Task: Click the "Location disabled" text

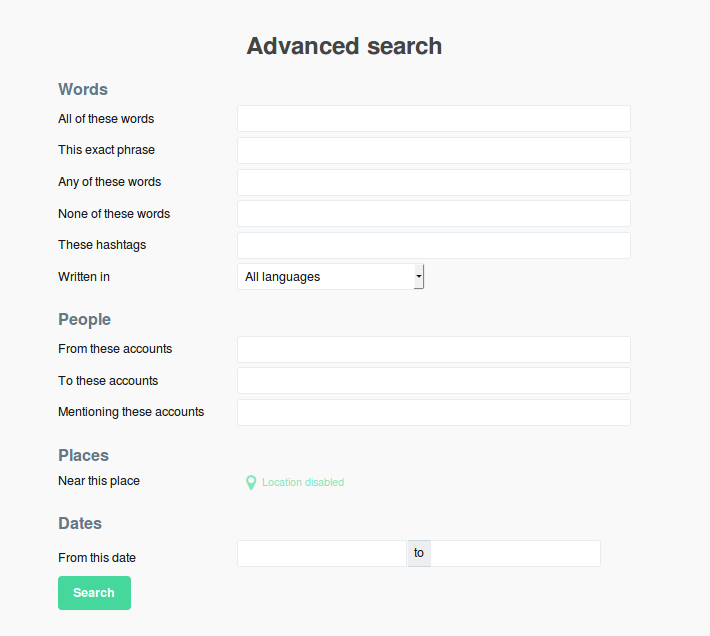Action: tap(303, 483)
